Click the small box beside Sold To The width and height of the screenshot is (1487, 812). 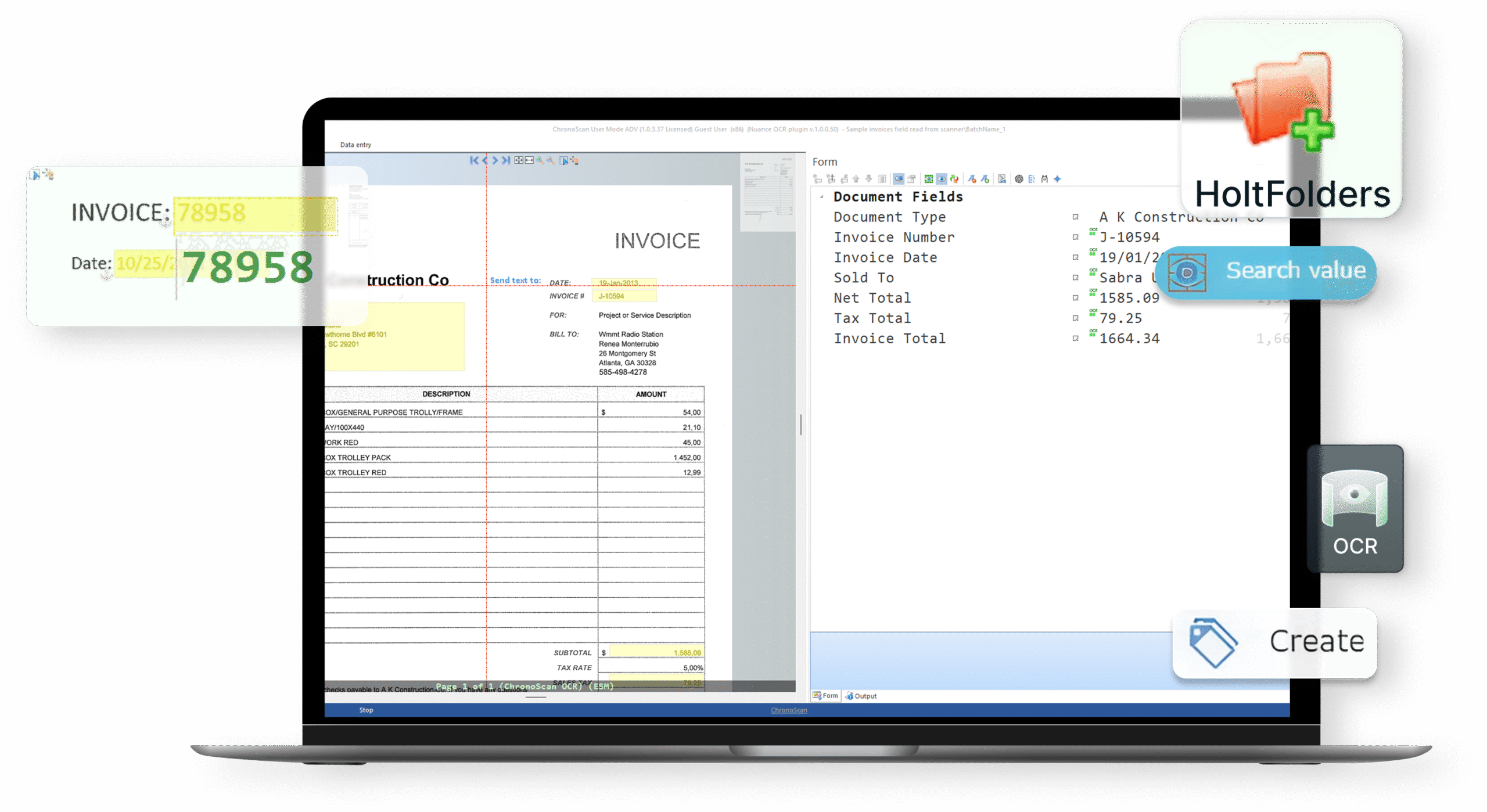(x=1075, y=278)
